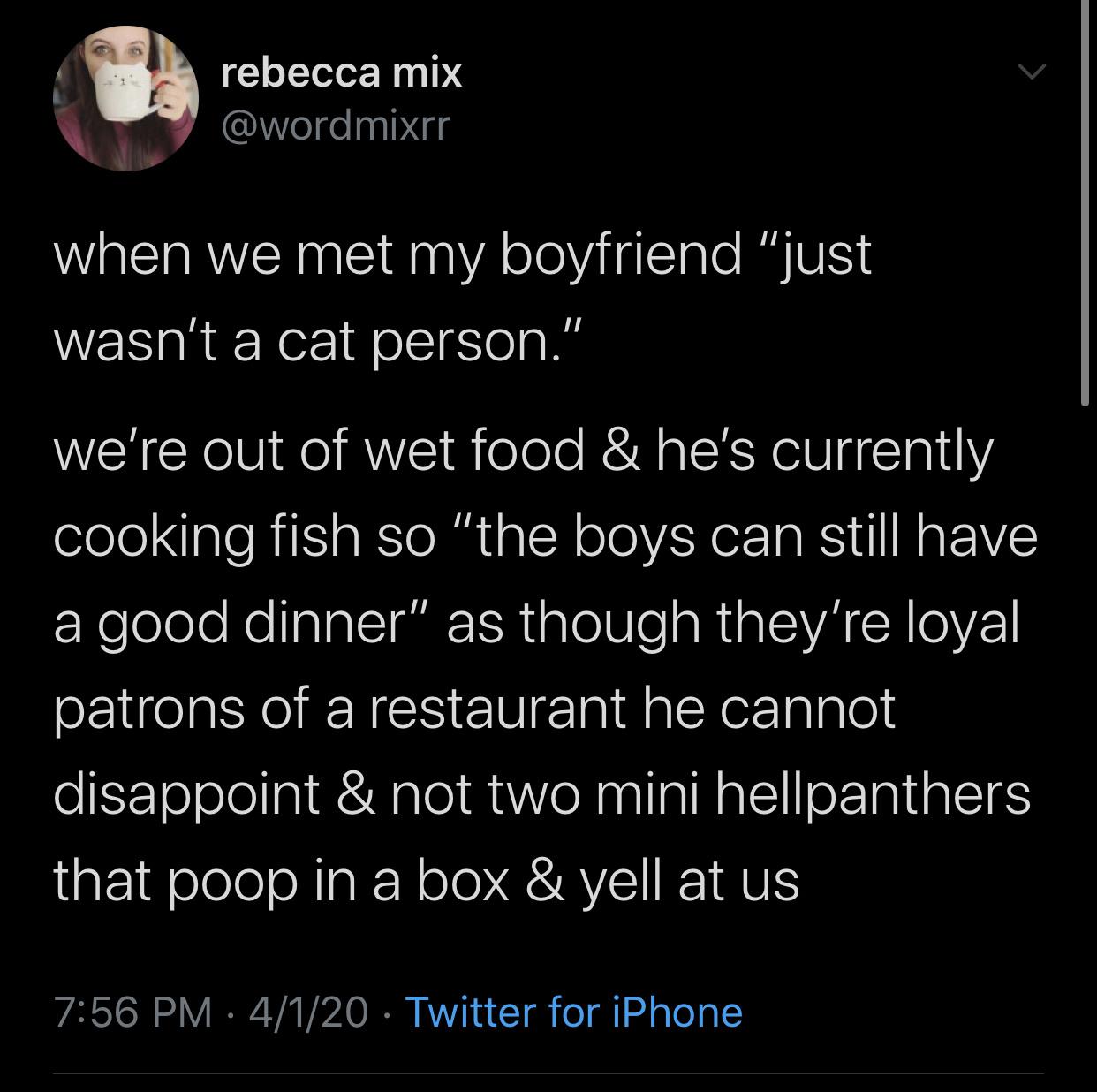The image size is (1097, 1092).
Task: Click the line "that poop in a box"
Action: click(426, 880)
